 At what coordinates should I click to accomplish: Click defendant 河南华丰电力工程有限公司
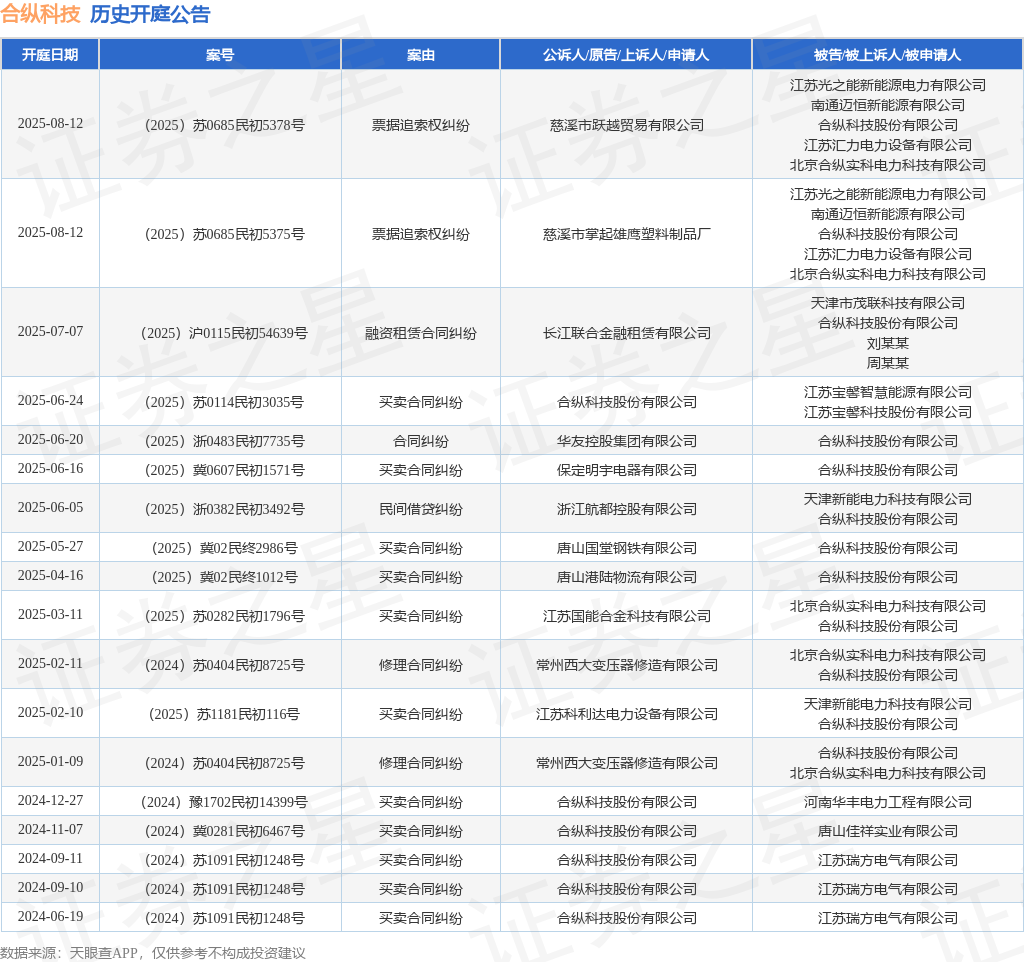point(888,802)
